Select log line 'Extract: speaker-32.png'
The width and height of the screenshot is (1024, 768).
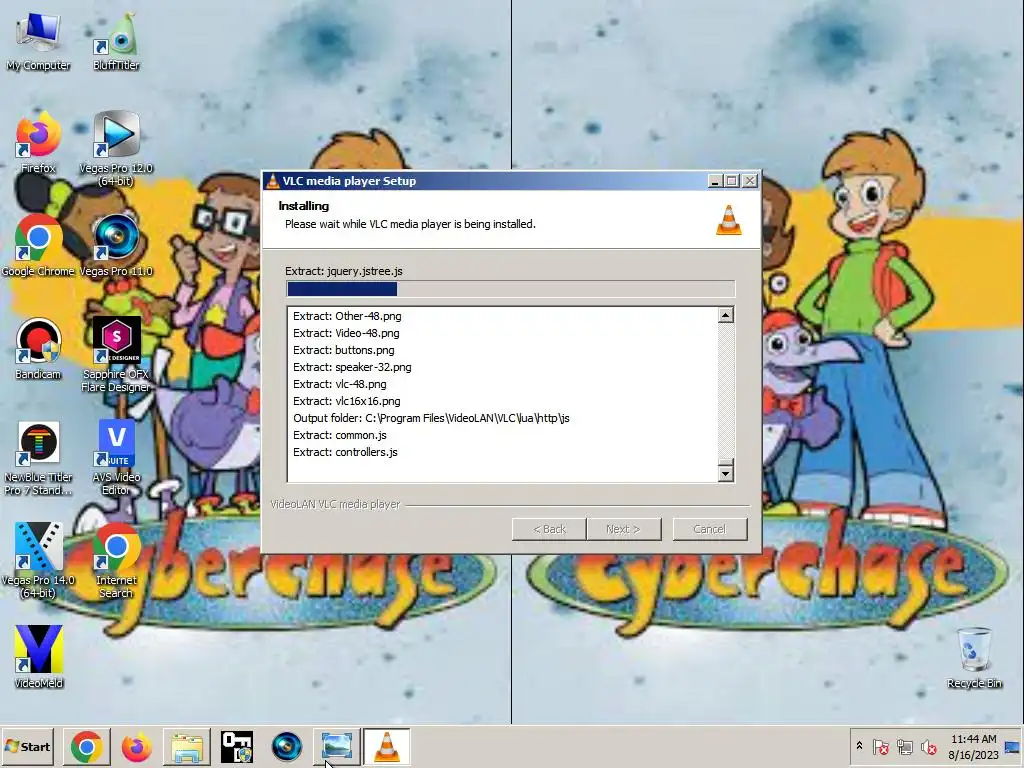352,367
